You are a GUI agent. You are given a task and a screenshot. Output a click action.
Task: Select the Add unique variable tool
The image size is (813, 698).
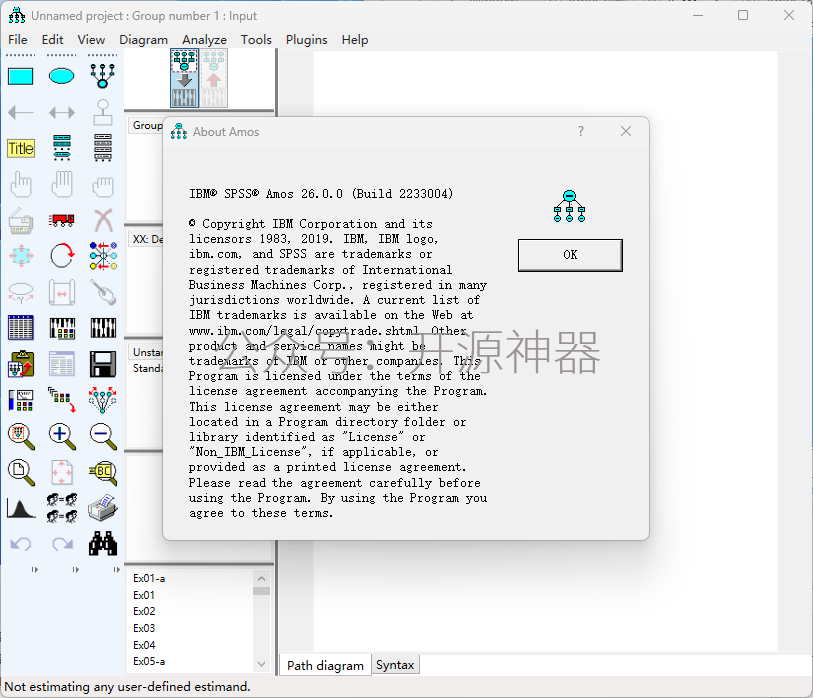103,112
